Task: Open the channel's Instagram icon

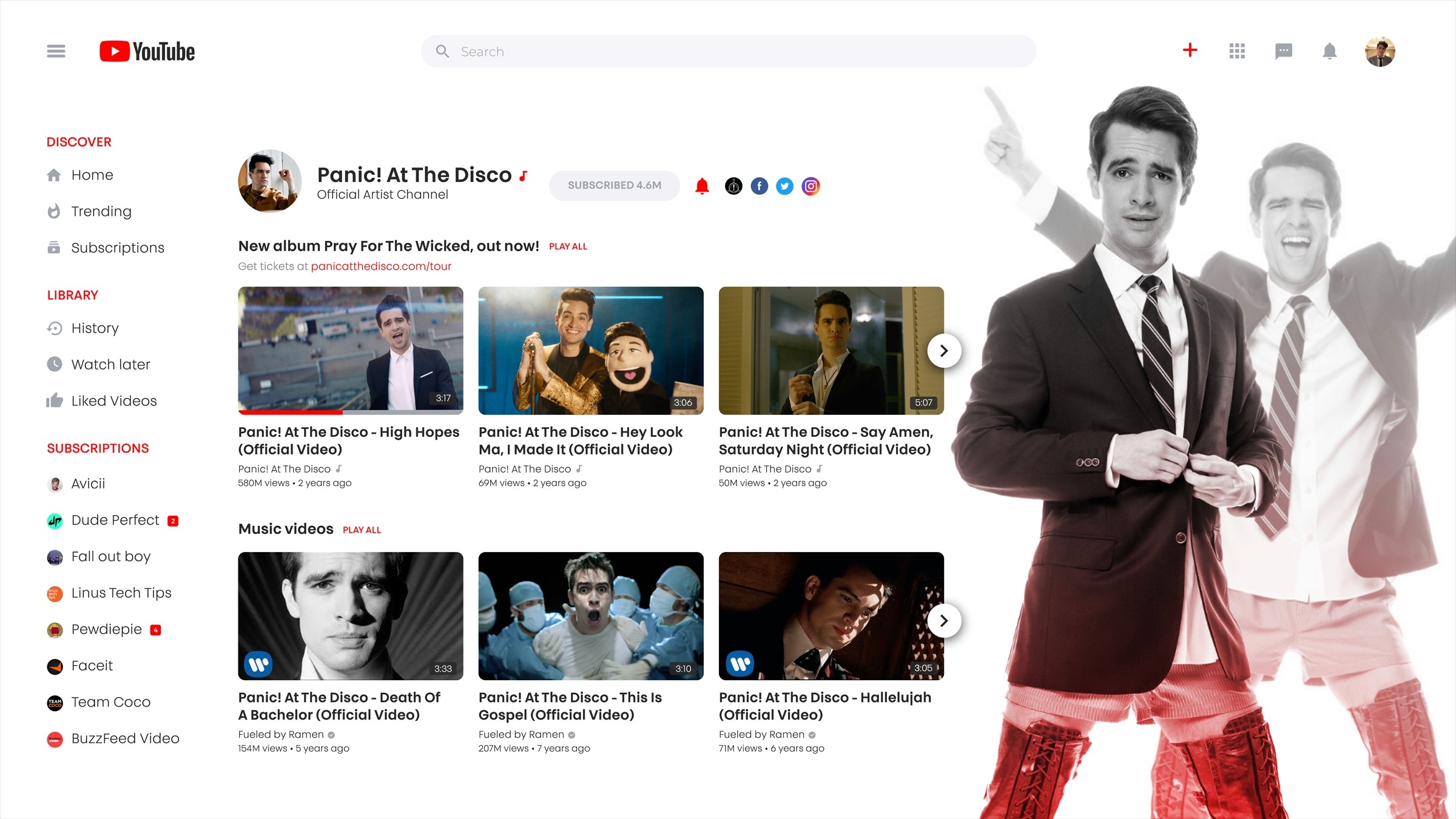Action: [x=811, y=186]
